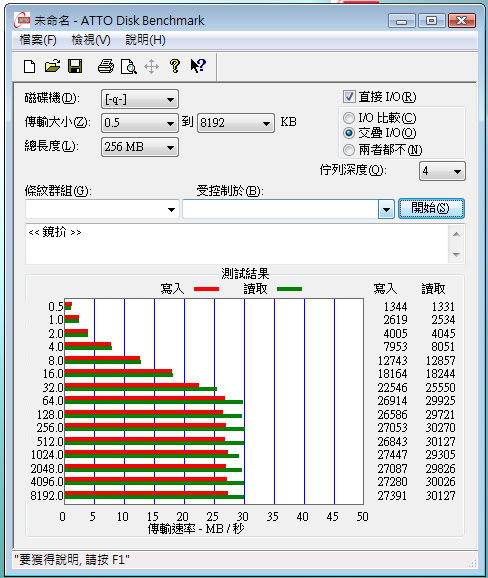Click the Print Preview magnifier icon
The image size is (488, 578).
click(x=129, y=67)
